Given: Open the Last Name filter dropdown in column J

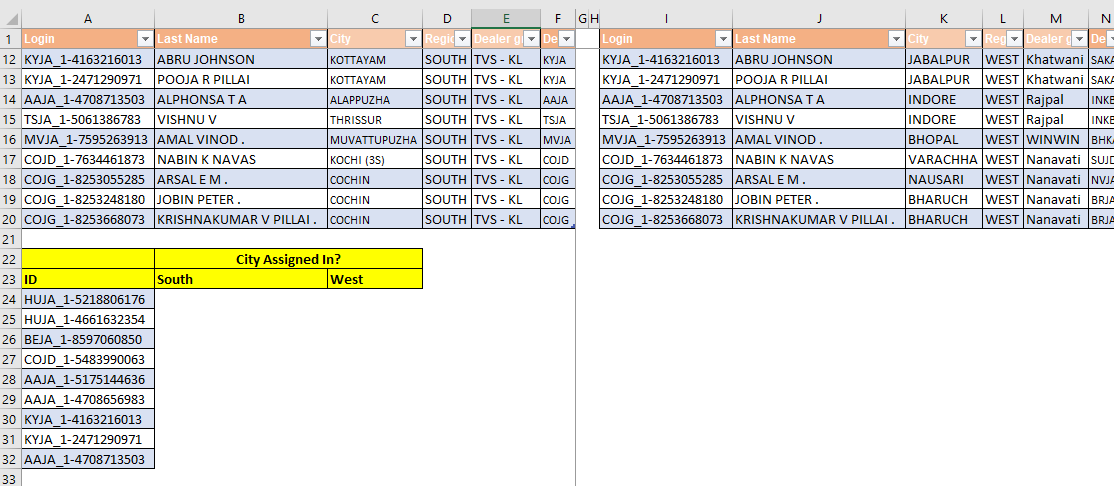Looking at the screenshot, I should click(x=896, y=39).
